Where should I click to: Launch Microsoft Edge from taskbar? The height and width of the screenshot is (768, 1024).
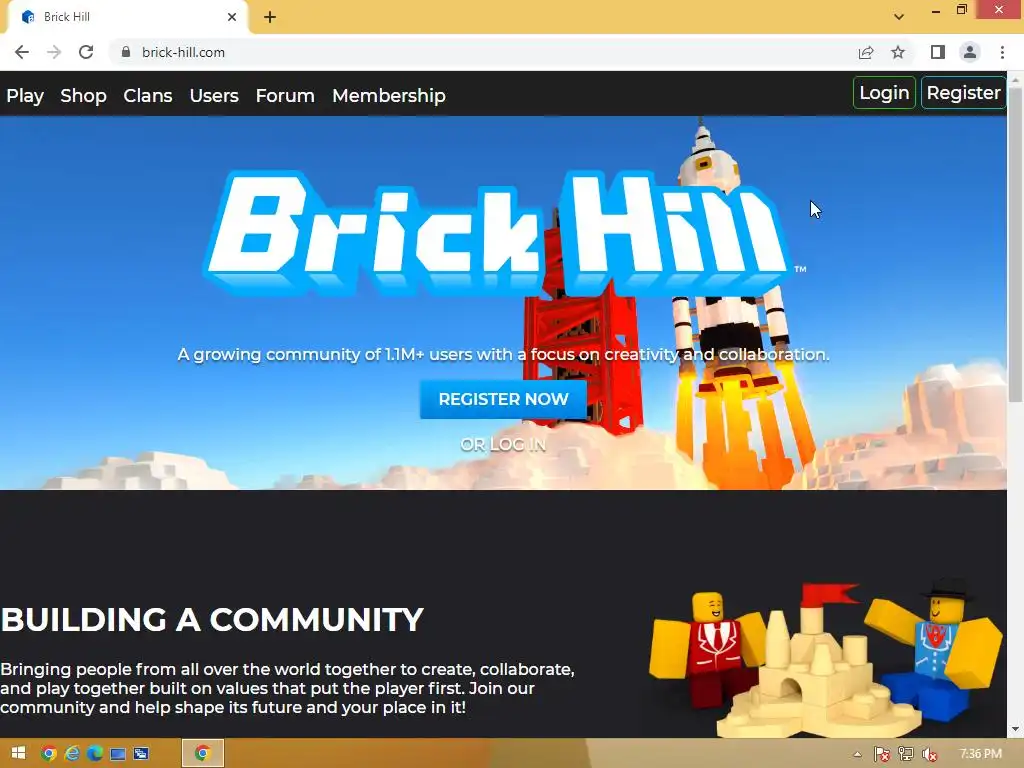[95, 754]
